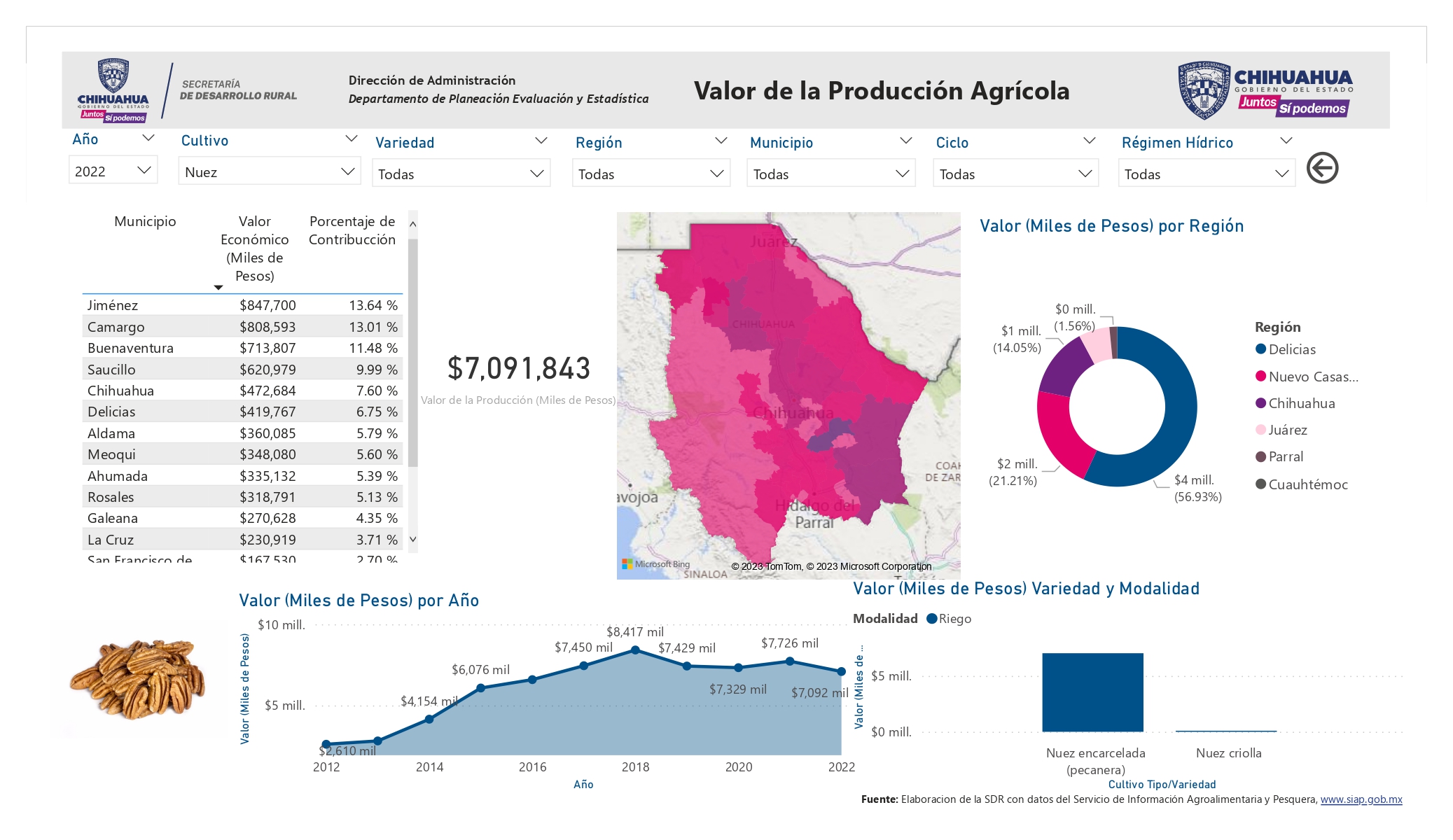Select the Galeana row in the table
This screenshot has width=1453, height=840.
click(x=242, y=518)
